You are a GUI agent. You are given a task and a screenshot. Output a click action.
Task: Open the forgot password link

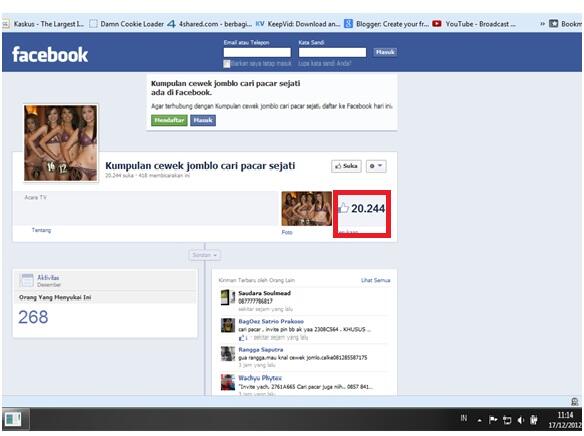pyautogui.click(x=324, y=64)
